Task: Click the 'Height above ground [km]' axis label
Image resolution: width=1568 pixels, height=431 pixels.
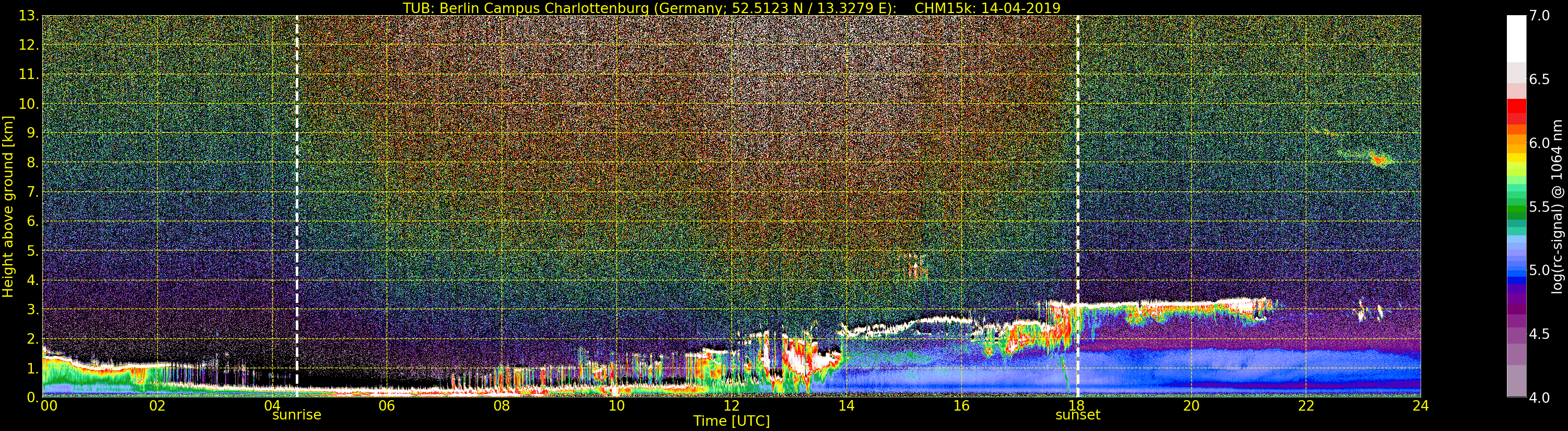Action: click(x=8, y=206)
